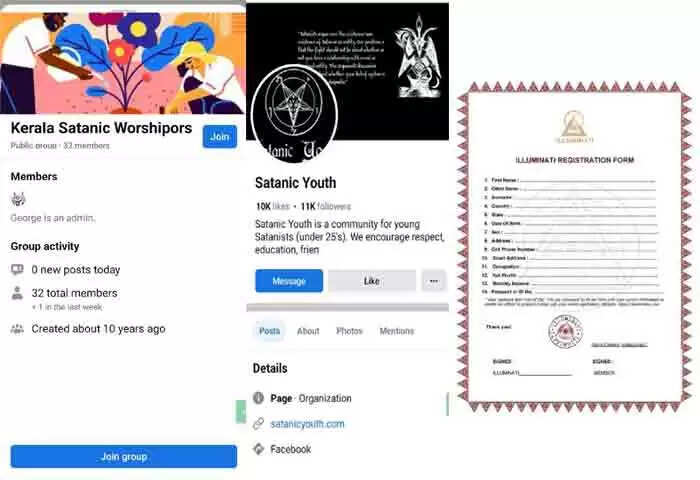Image resolution: width=700 pixels, height=480 pixels.
Task: Click the Join group button
Action: click(124, 456)
